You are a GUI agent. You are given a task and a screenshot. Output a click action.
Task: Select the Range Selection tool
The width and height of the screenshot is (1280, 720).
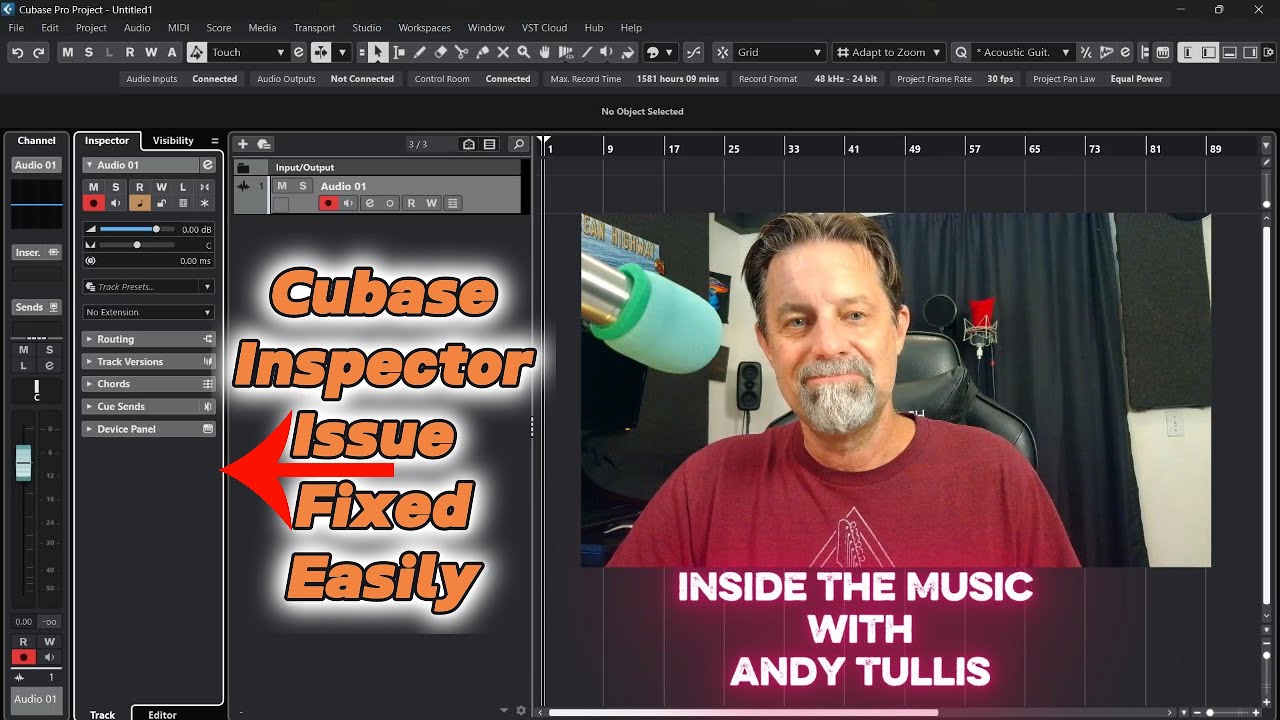tap(399, 52)
